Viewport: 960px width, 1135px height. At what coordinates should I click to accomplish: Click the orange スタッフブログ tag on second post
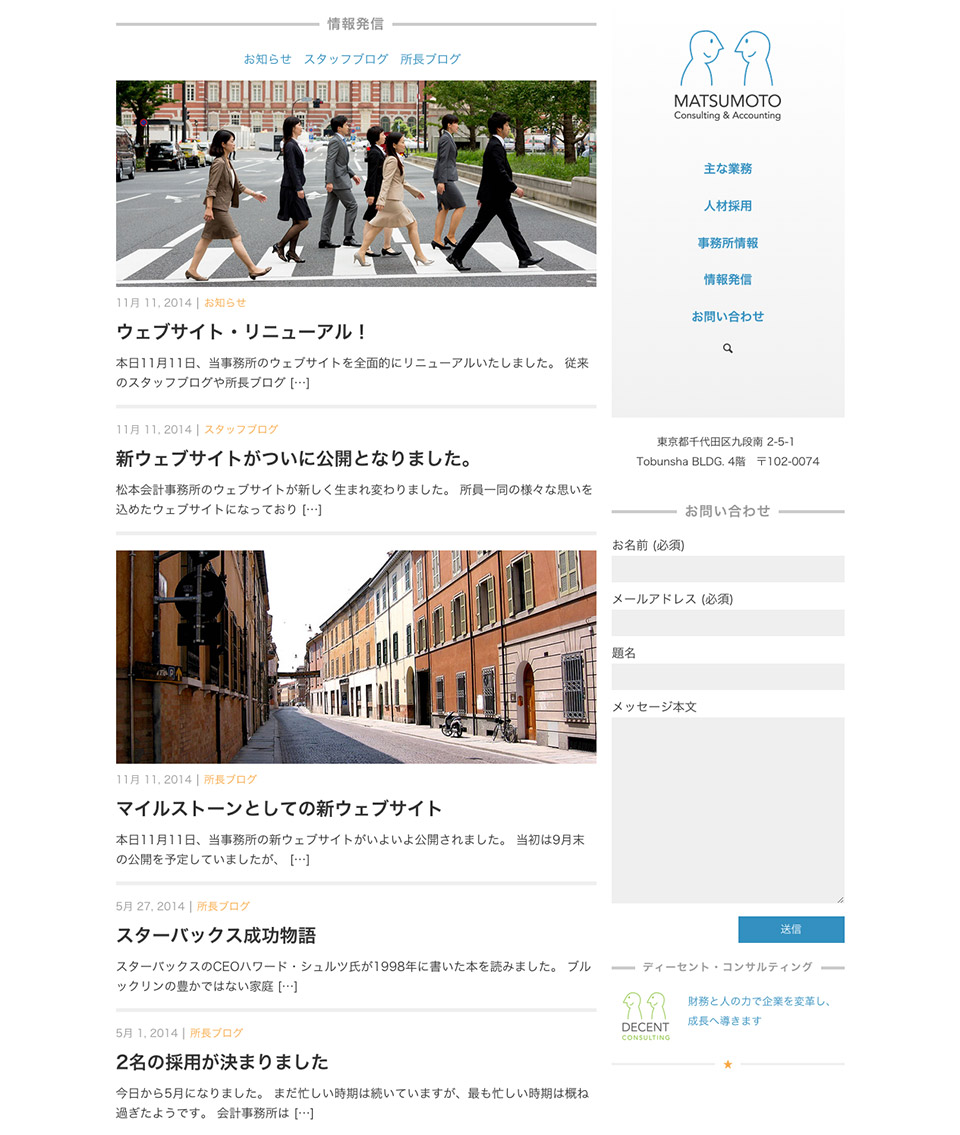pos(241,429)
